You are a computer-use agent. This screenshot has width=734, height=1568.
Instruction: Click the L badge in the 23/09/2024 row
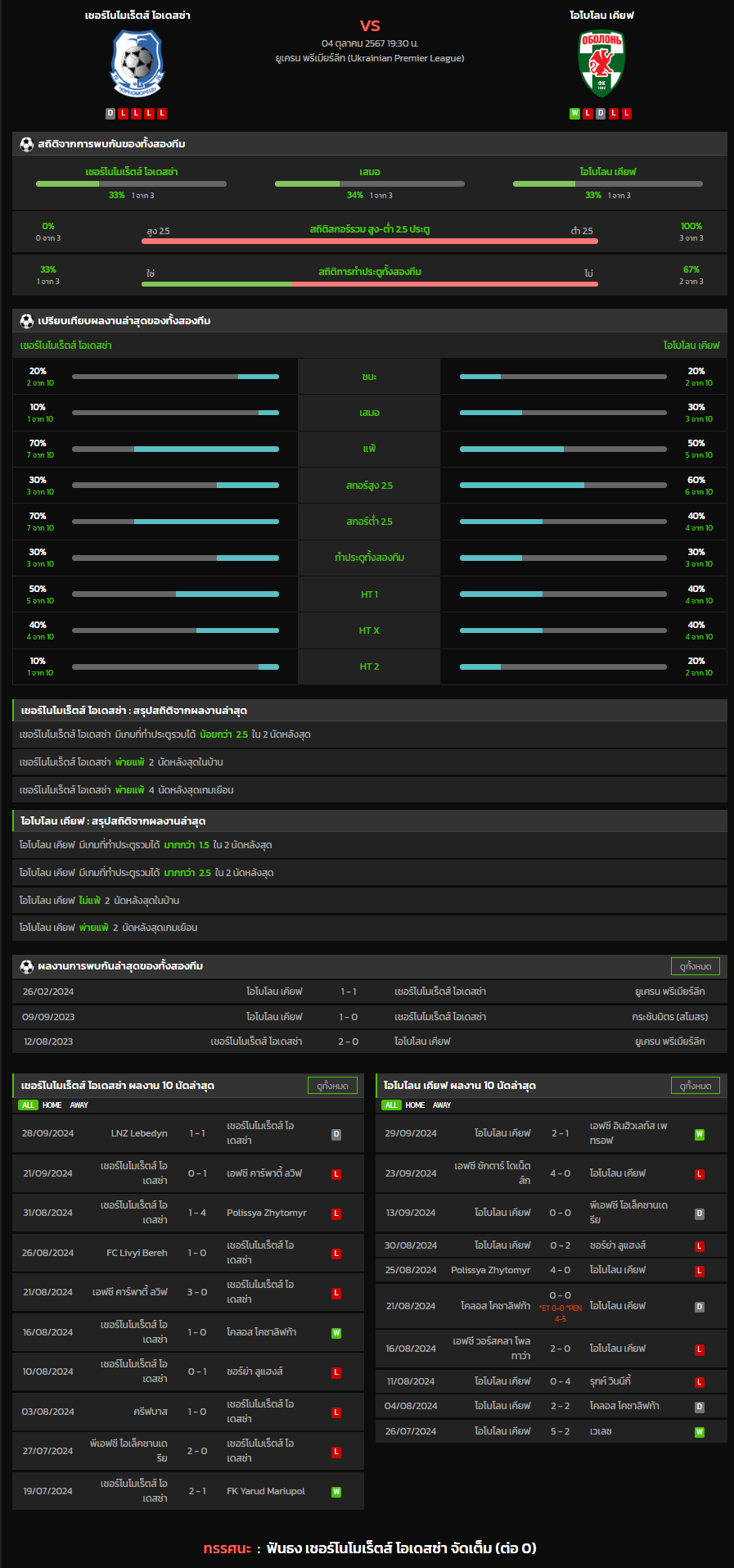pos(700,1174)
